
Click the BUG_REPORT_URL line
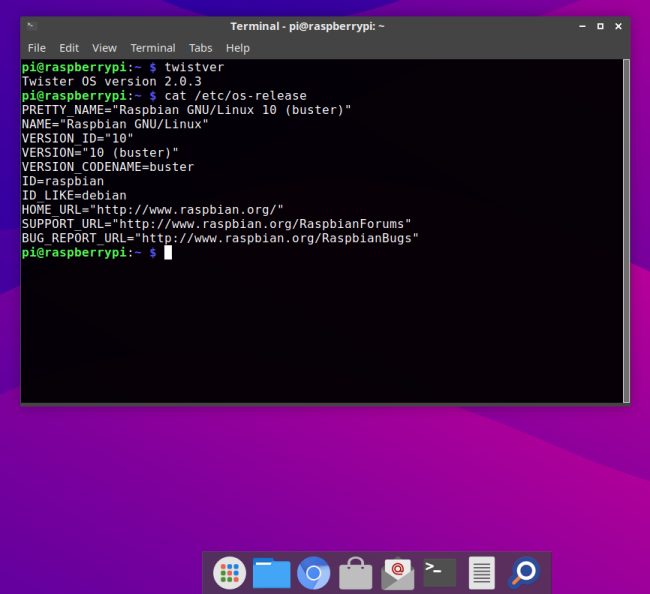[220, 238]
